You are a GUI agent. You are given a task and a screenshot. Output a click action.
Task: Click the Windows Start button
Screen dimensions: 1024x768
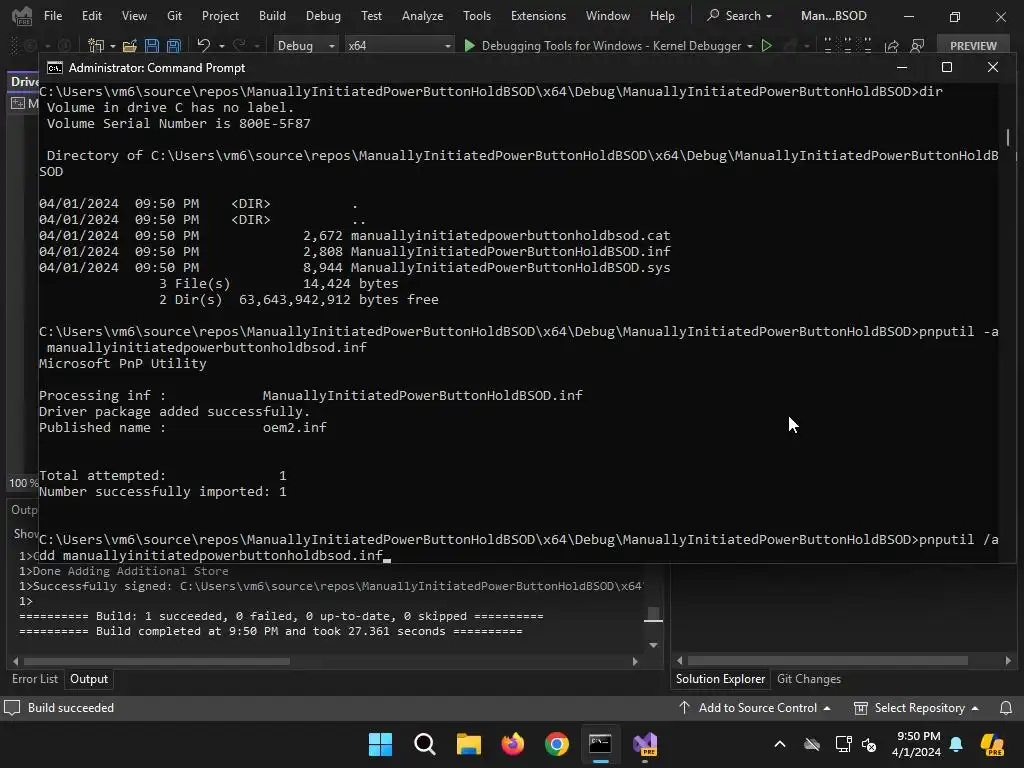pyautogui.click(x=380, y=744)
